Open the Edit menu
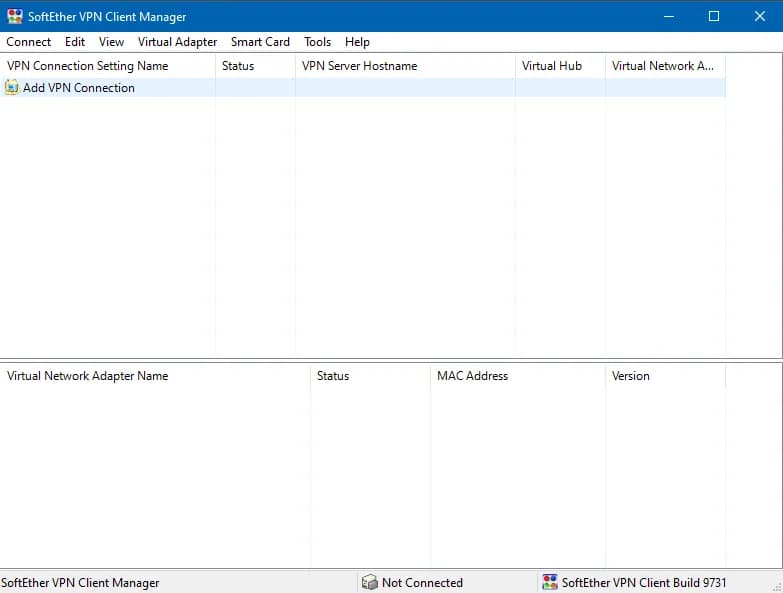This screenshot has height=593, width=783. coord(75,42)
